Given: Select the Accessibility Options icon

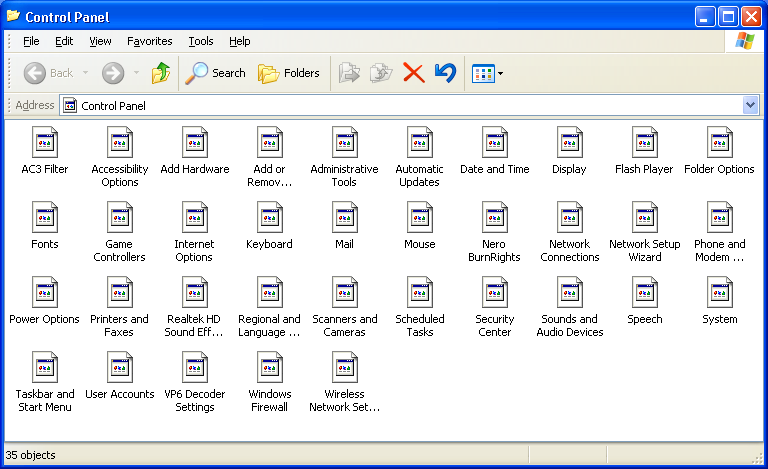Looking at the screenshot, I should [120, 142].
